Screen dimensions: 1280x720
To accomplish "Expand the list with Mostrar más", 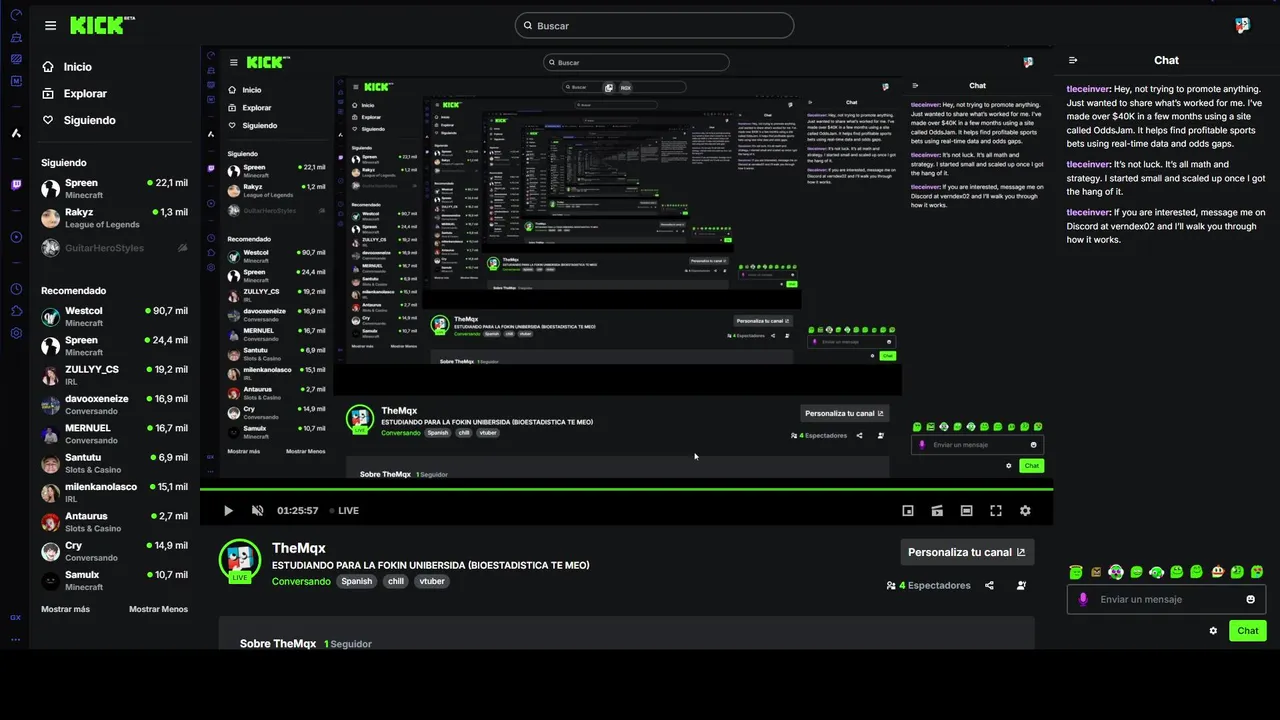I will (65, 609).
